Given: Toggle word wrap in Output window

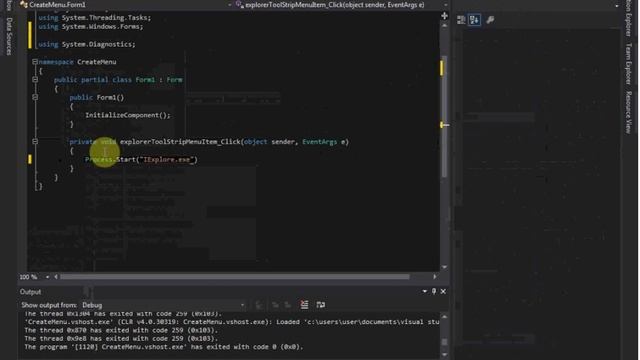Looking at the screenshot, I should pos(321,304).
